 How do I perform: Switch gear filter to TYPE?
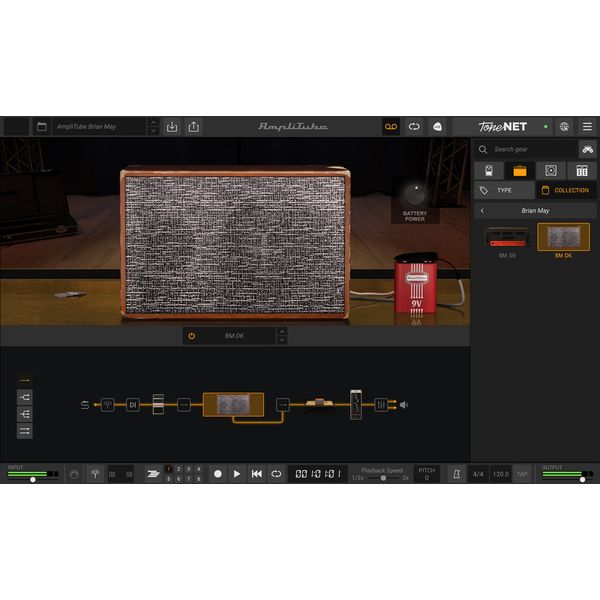[504, 190]
